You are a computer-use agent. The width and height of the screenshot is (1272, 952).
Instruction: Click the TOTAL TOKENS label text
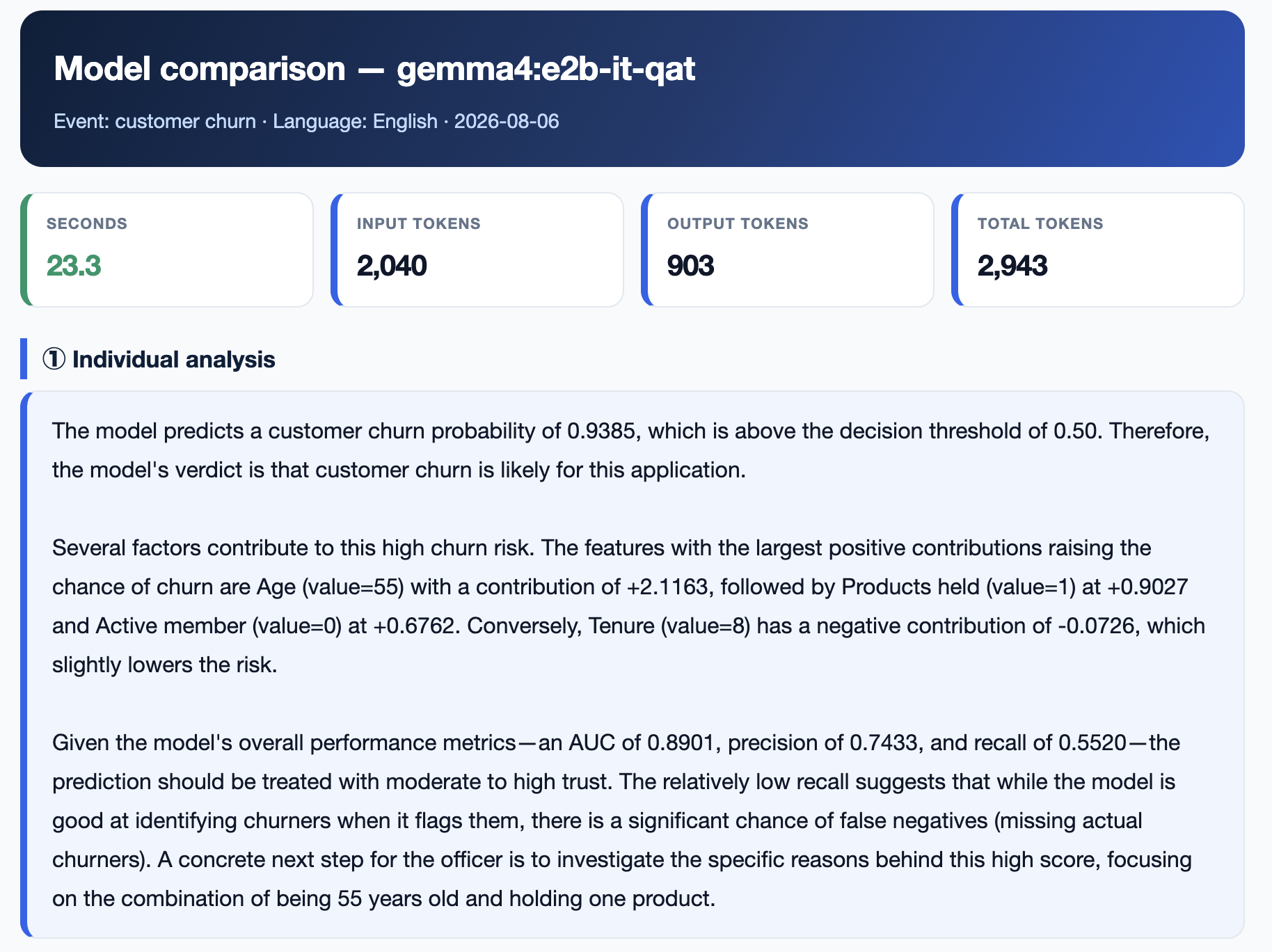pyautogui.click(x=1040, y=223)
